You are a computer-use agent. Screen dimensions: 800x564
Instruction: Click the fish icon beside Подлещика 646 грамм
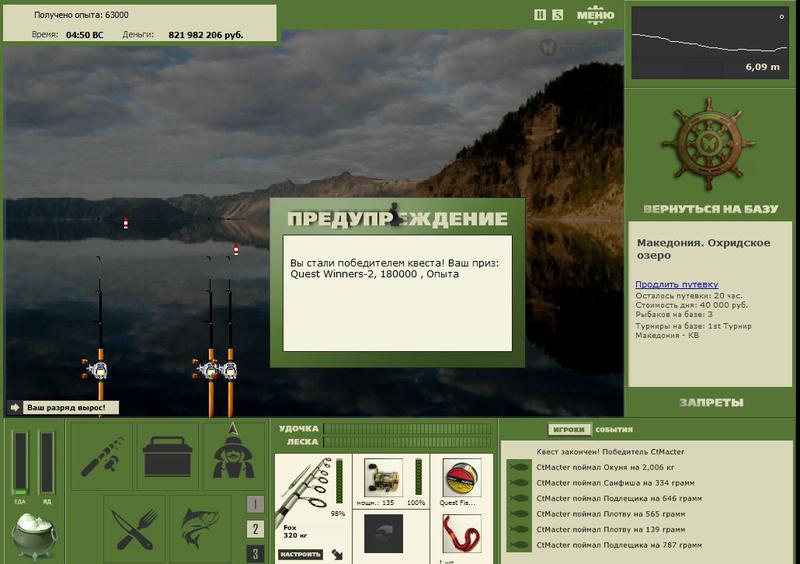point(519,498)
